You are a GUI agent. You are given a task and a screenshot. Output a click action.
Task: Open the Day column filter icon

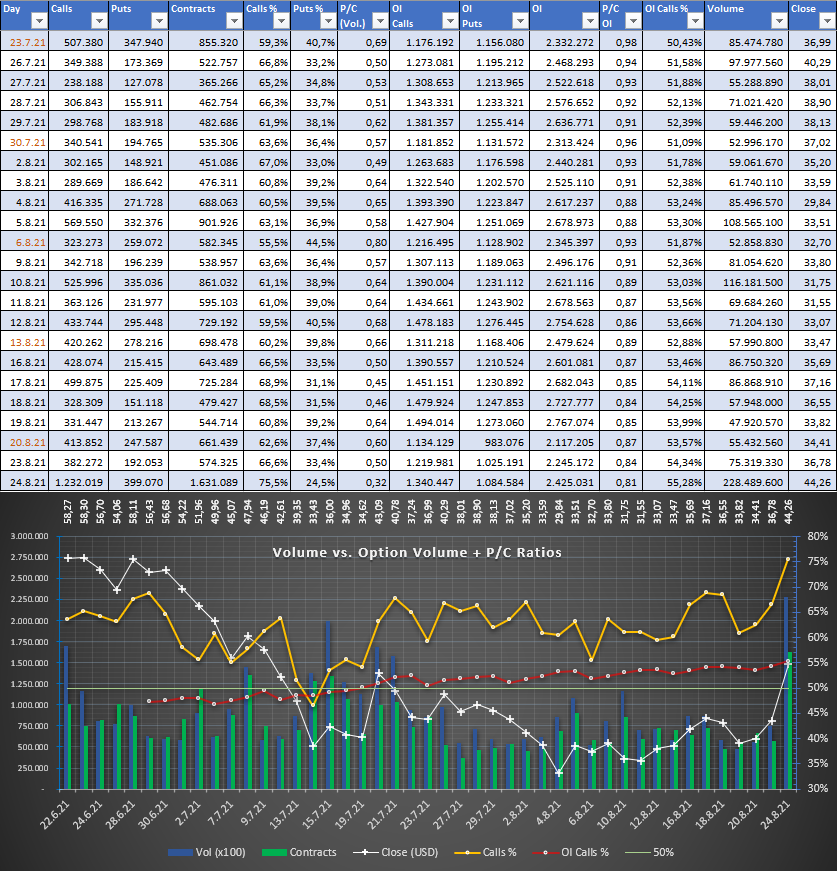(x=39, y=21)
